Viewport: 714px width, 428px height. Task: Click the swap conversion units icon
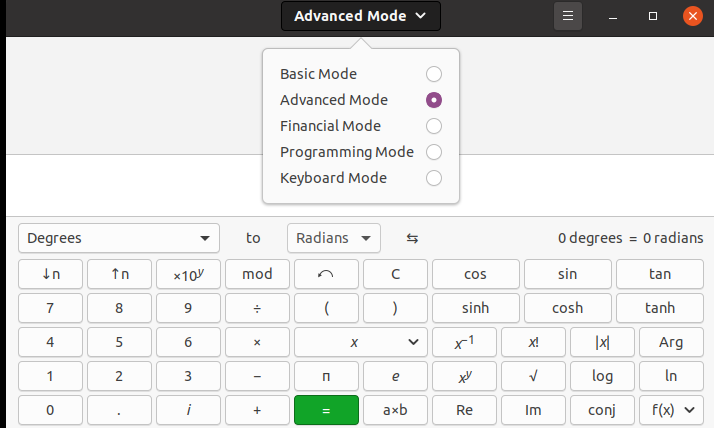tap(412, 238)
